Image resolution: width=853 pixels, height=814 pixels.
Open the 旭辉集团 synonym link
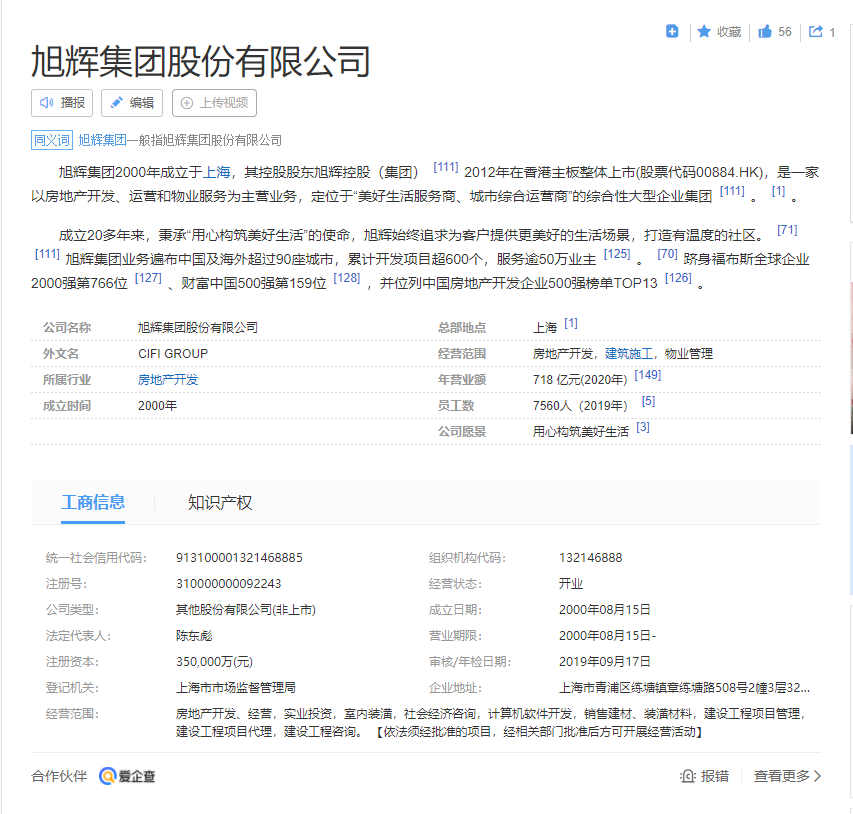102,140
